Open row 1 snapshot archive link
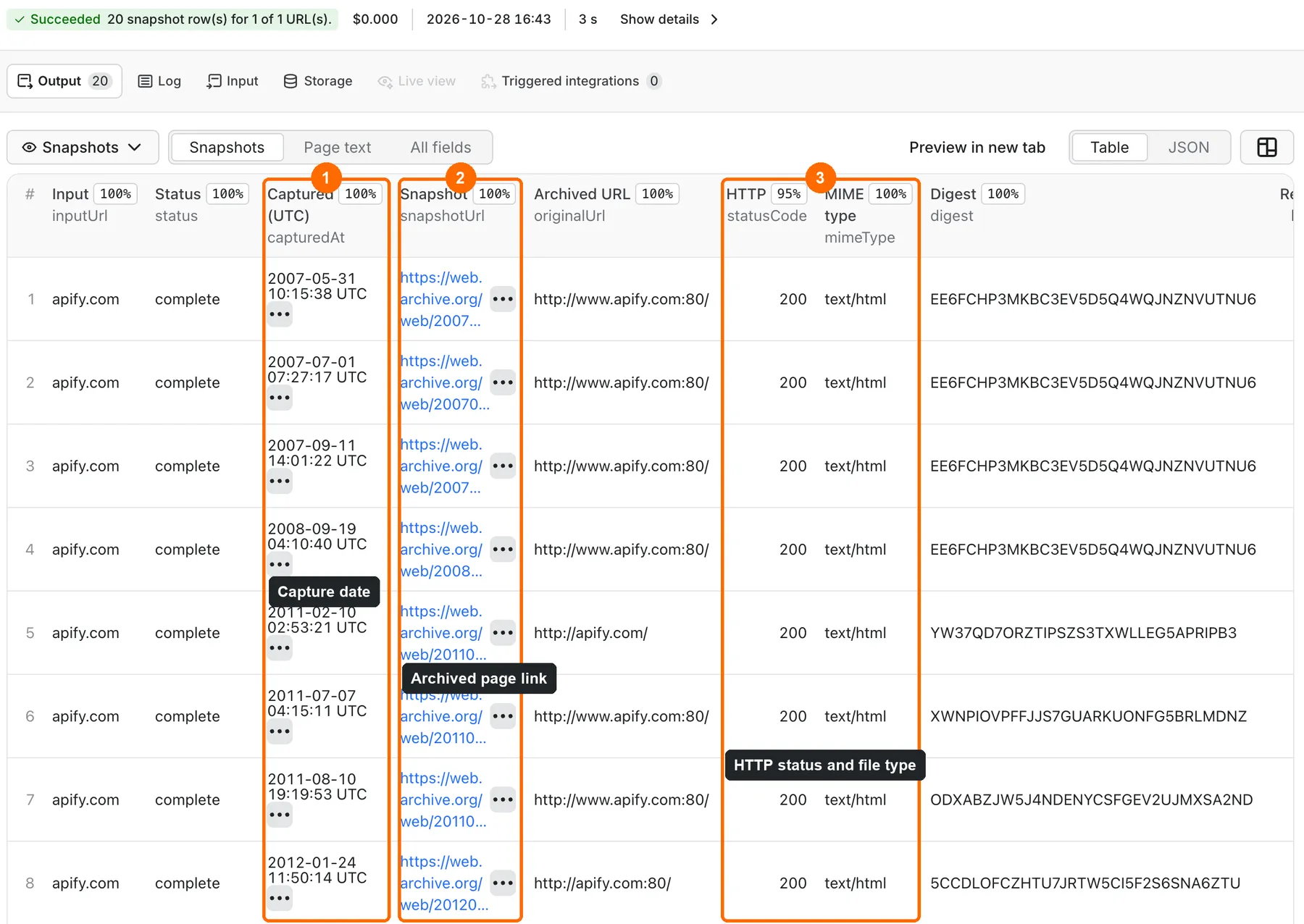The width and height of the screenshot is (1304, 924). tap(441, 299)
